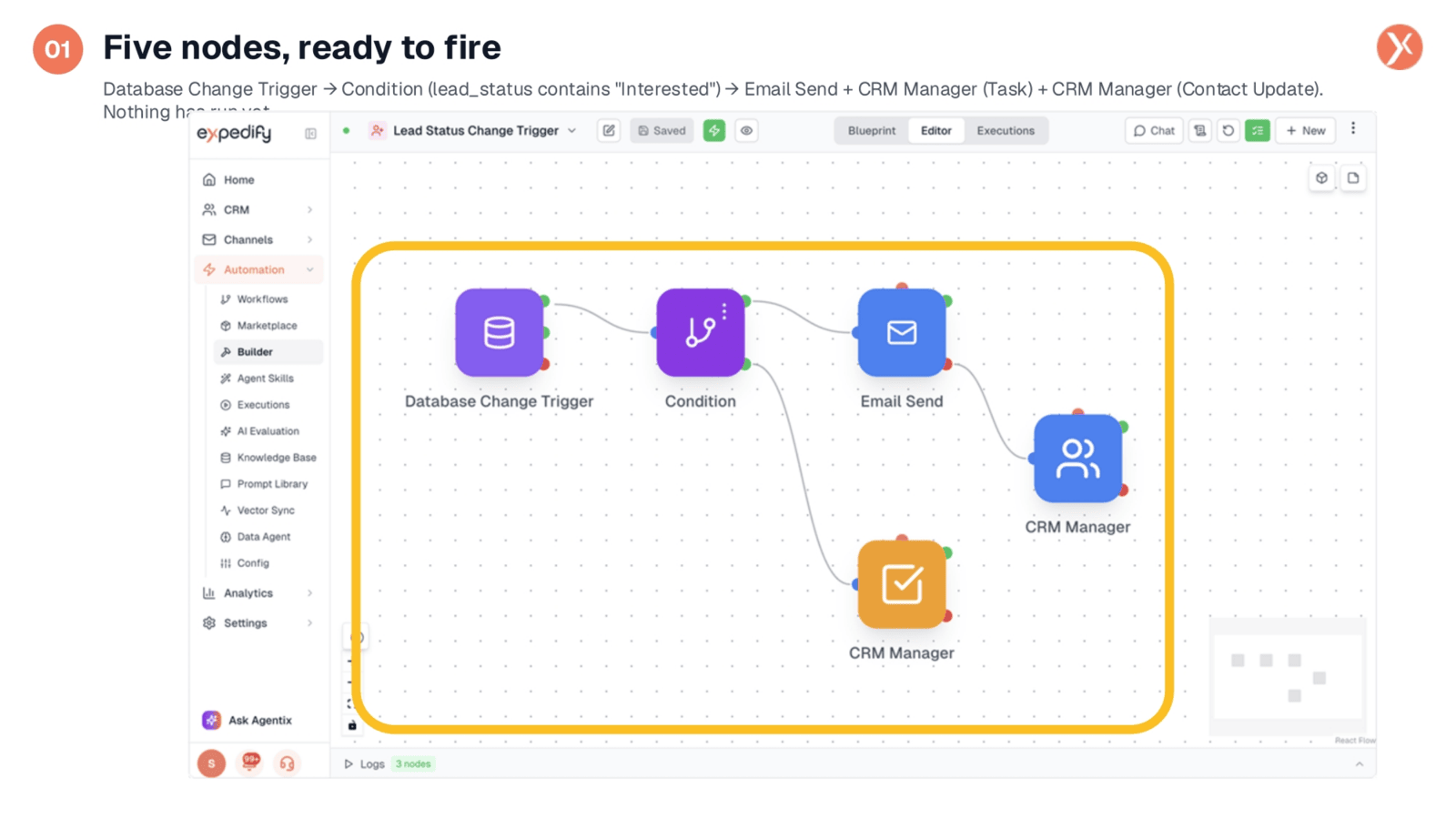1456x819 pixels.
Task: Open the 99+ notifications icon
Action: [250, 762]
